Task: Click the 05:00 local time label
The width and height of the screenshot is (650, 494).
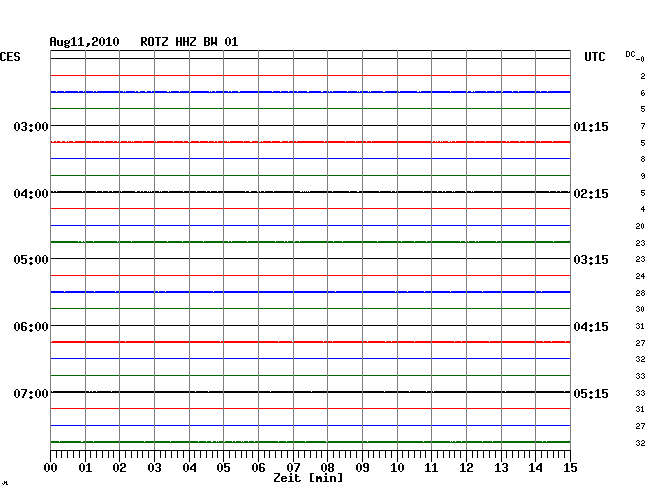Action: click(x=31, y=260)
